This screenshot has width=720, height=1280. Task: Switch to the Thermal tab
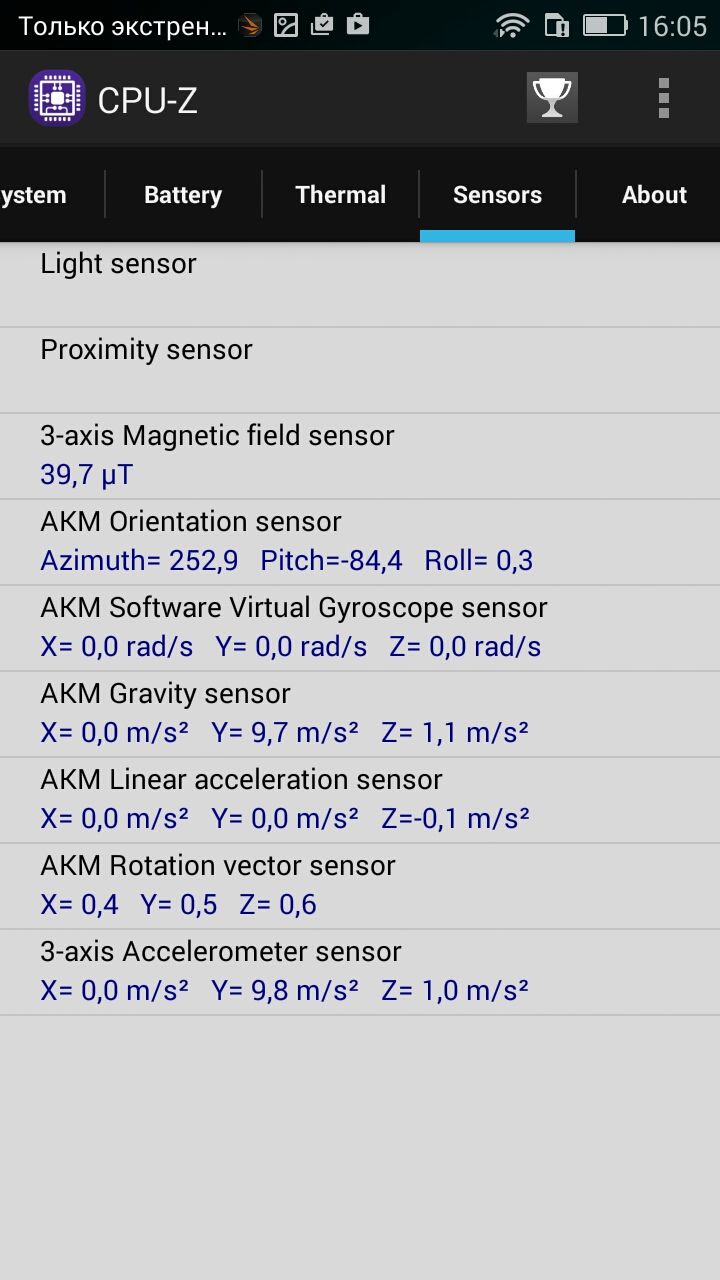[x=341, y=195]
